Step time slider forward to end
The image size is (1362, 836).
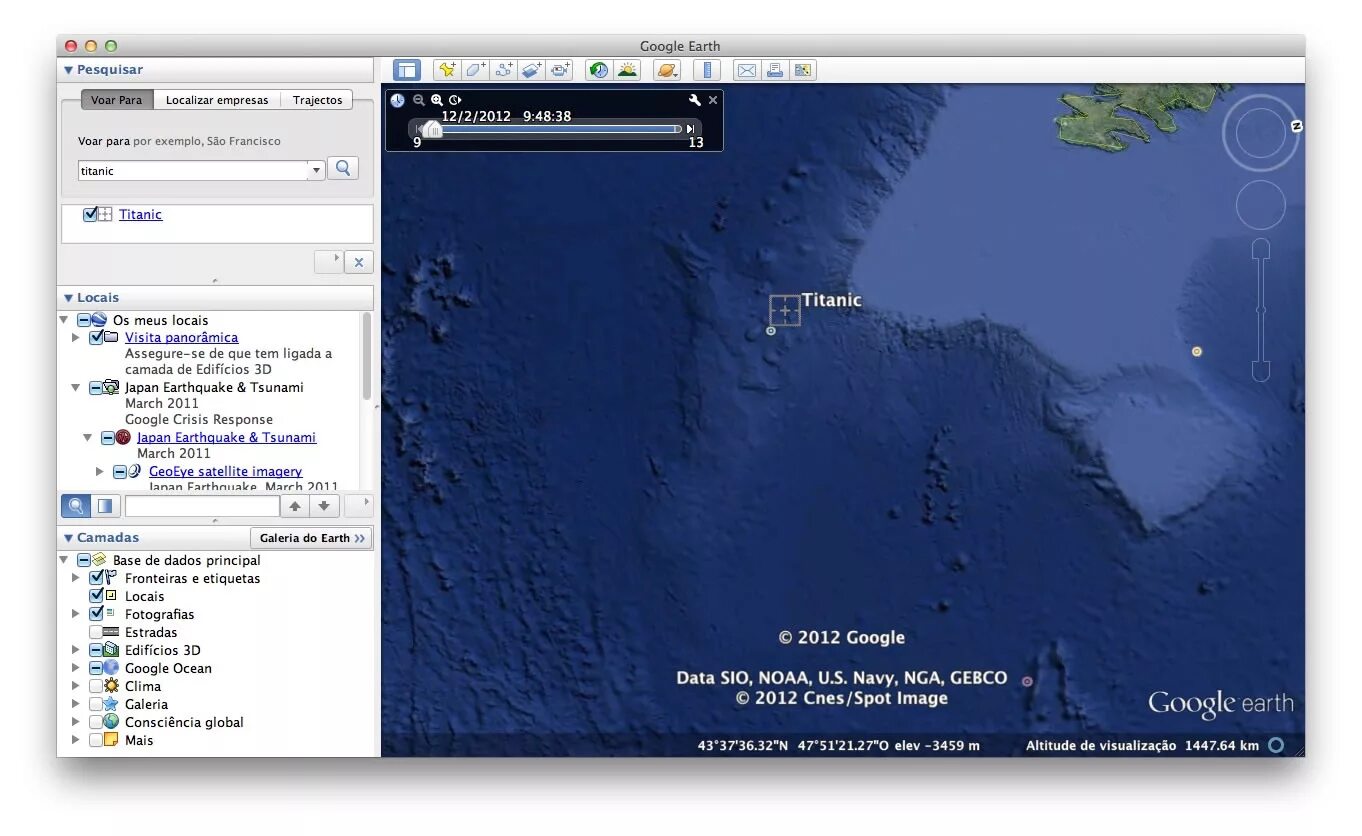point(690,129)
